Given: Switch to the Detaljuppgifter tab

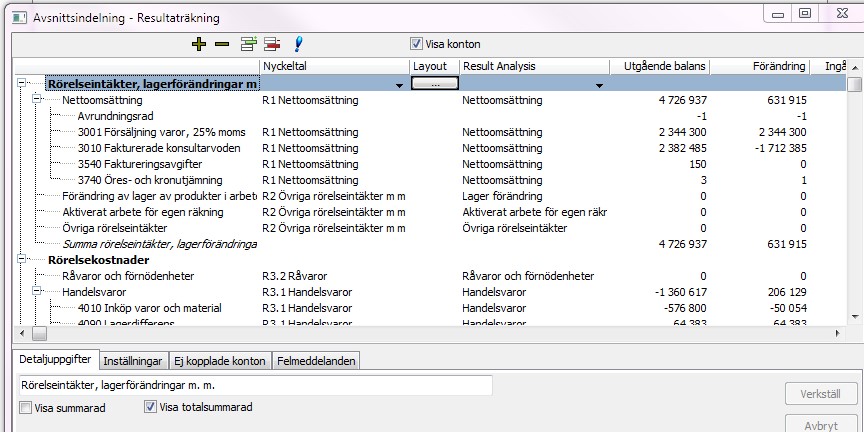Looking at the screenshot, I should (55, 359).
